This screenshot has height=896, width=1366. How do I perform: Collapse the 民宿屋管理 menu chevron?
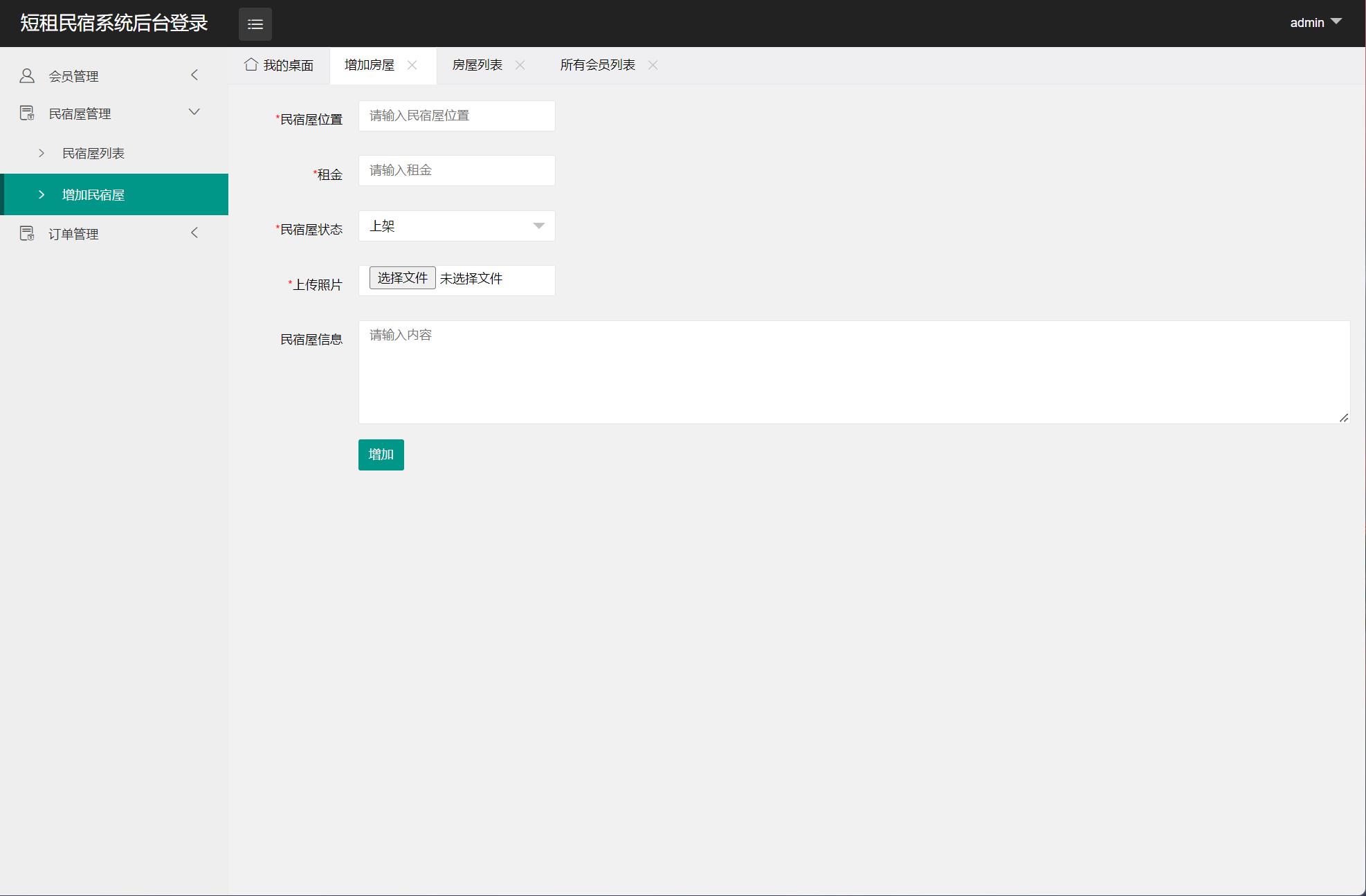(194, 112)
